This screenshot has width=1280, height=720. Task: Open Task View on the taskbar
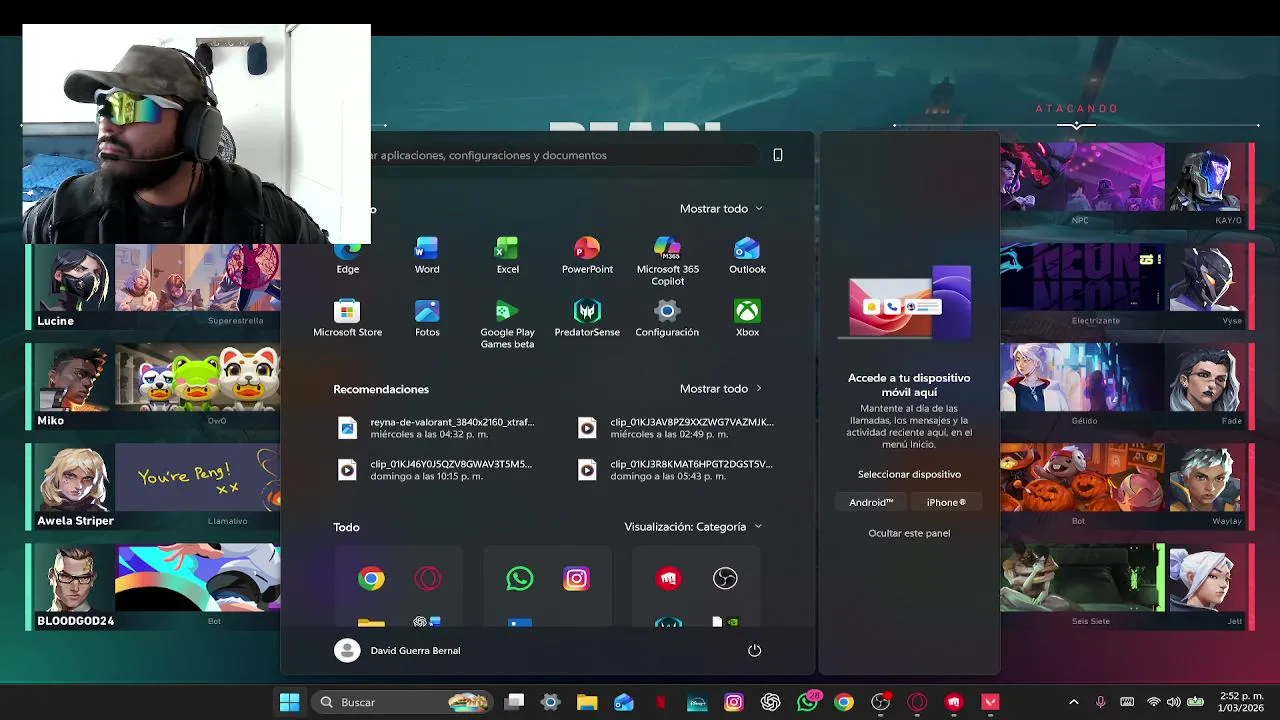tap(514, 702)
